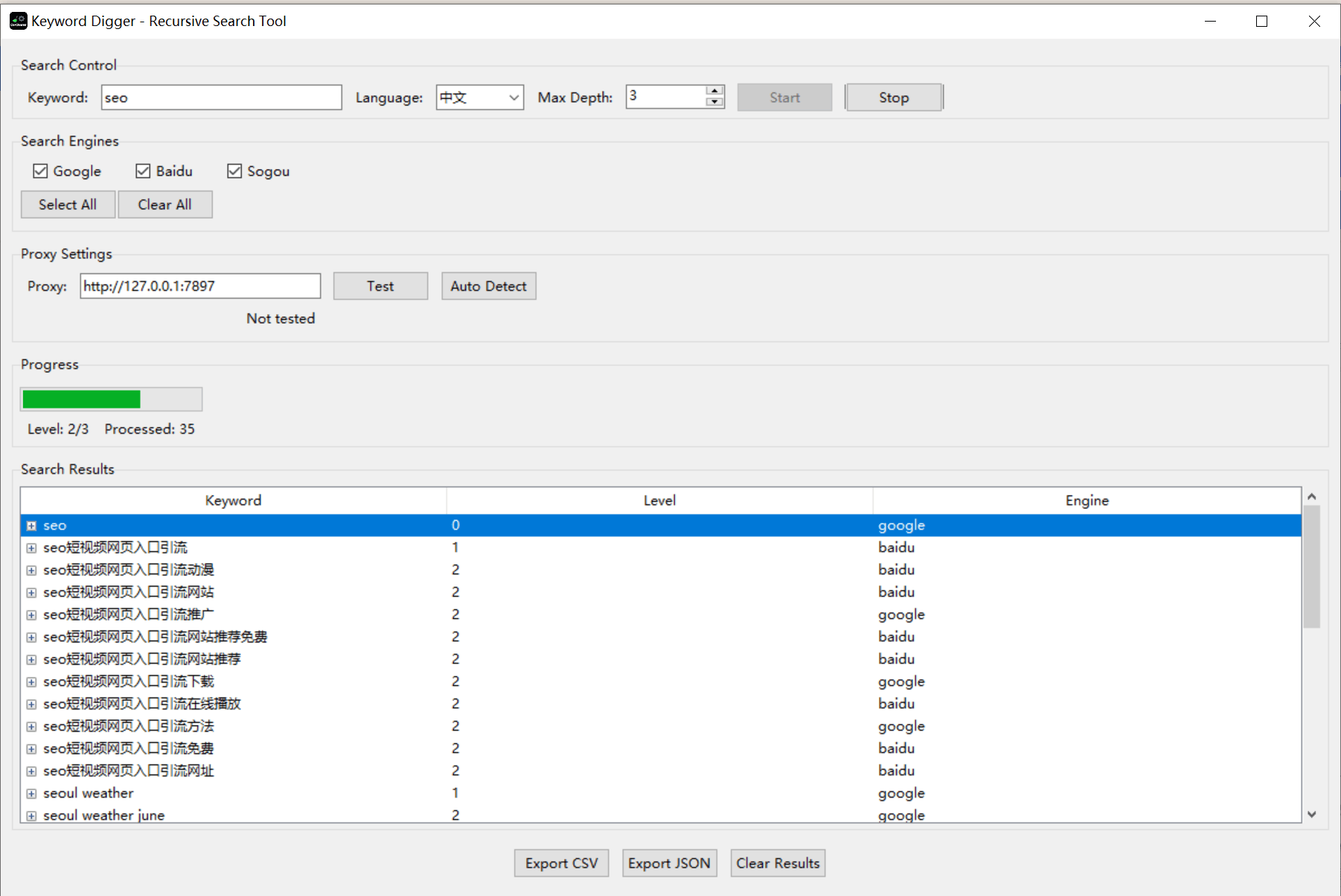Sort results by Keyword column header
Screen dimensions: 1341x896
tap(233, 501)
